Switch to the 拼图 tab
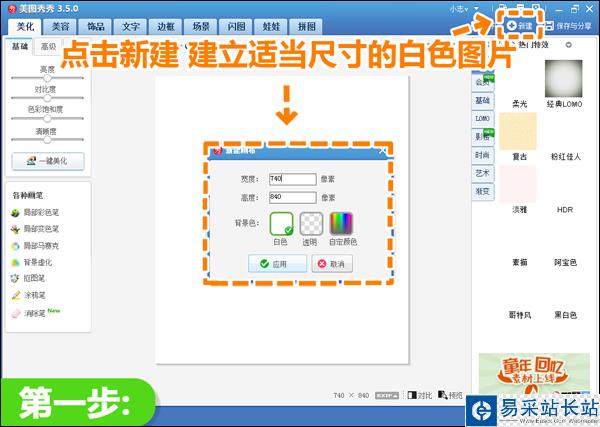This screenshot has height=427, width=600. point(307,26)
